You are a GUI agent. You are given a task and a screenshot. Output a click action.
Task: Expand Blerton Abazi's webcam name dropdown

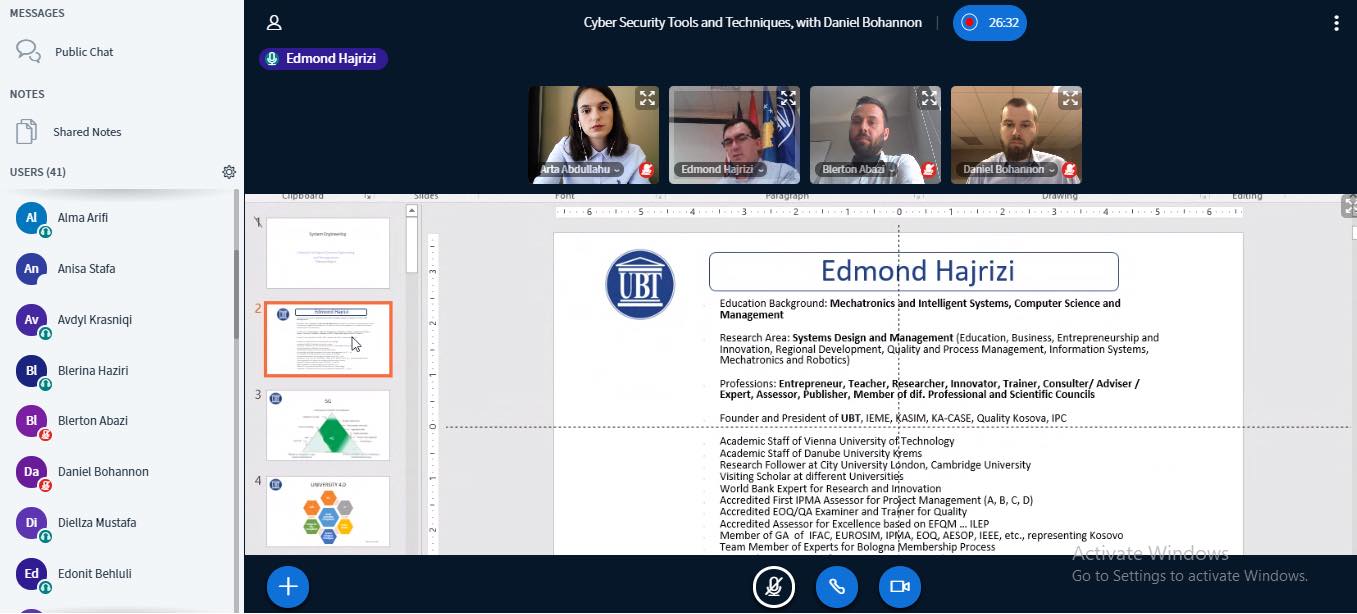point(858,170)
